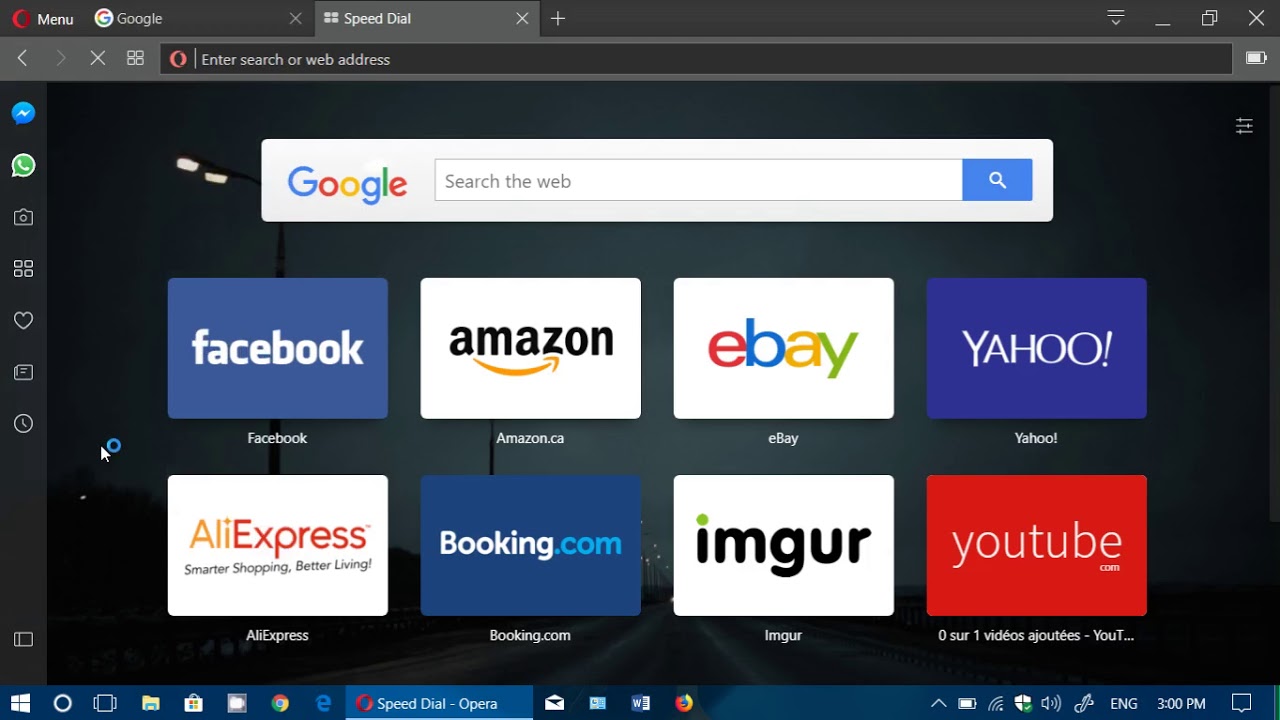The image size is (1280, 720).
Task: Click the blue Google search button
Action: click(997, 180)
